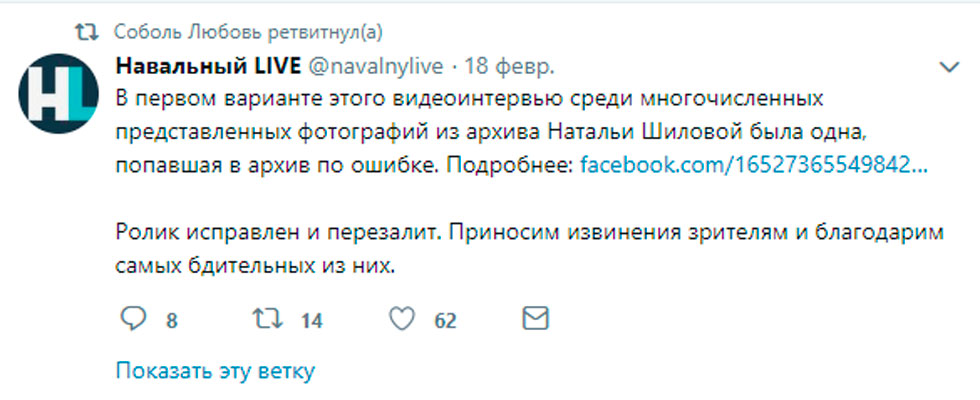Like the tweet with the heart icon
The width and height of the screenshot is (980, 400).
401,319
